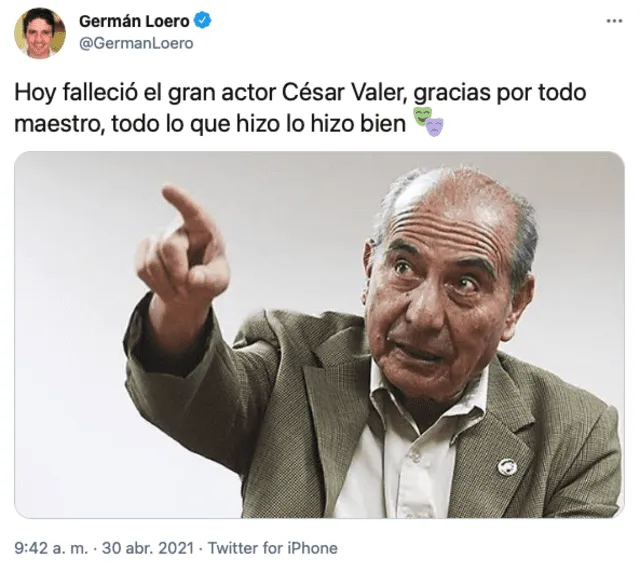This screenshot has height=572, width=640.
Task: Click the green happy theater mask emoji
Action: (422, 116)
